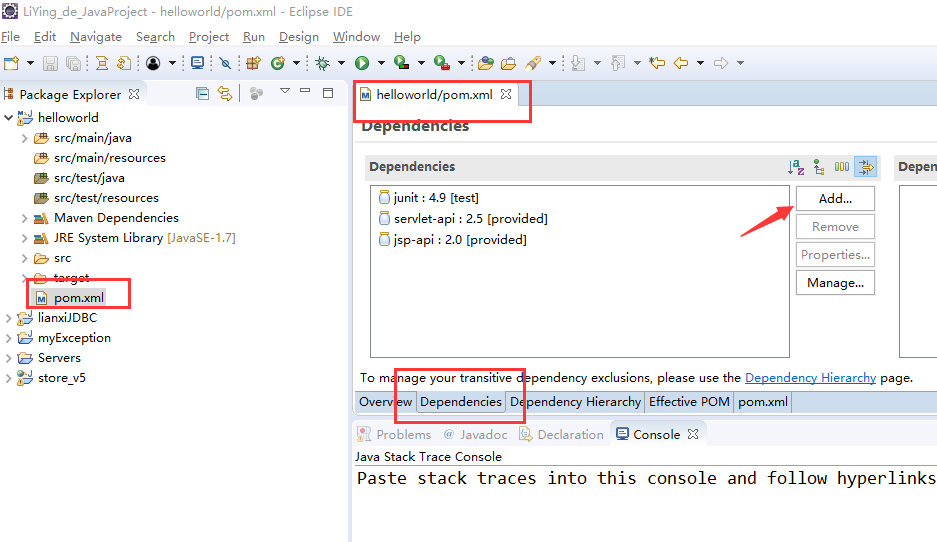
Task: Open the New wizard toolbar icon
Action: (x=11, y=63)
